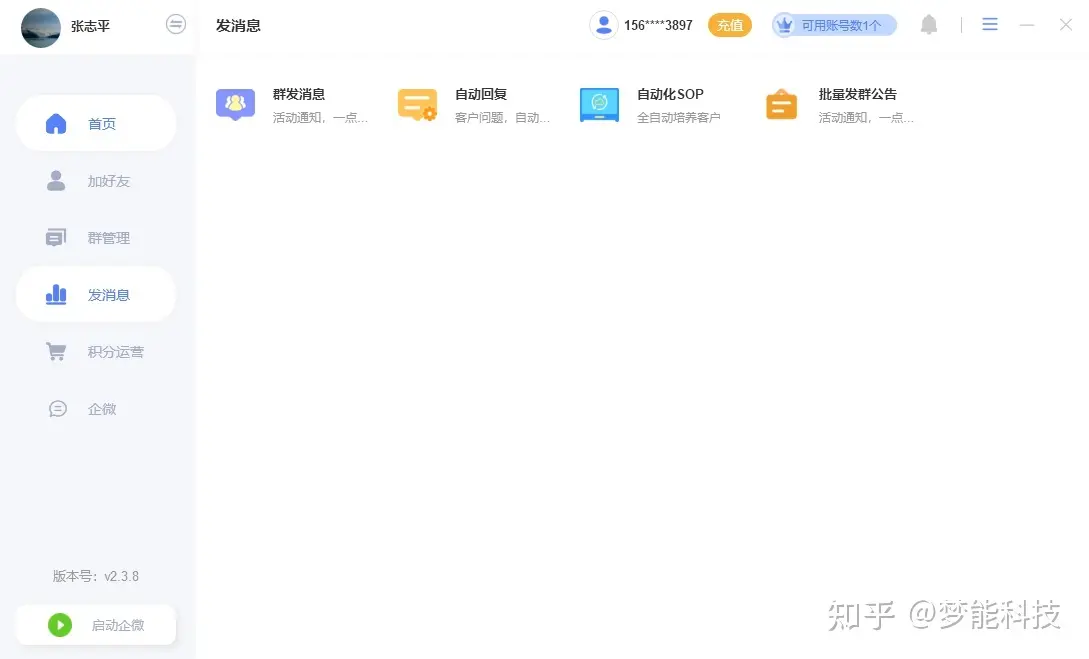Go to 首页 home tab

pyautogui.click(x=96, y=124)
